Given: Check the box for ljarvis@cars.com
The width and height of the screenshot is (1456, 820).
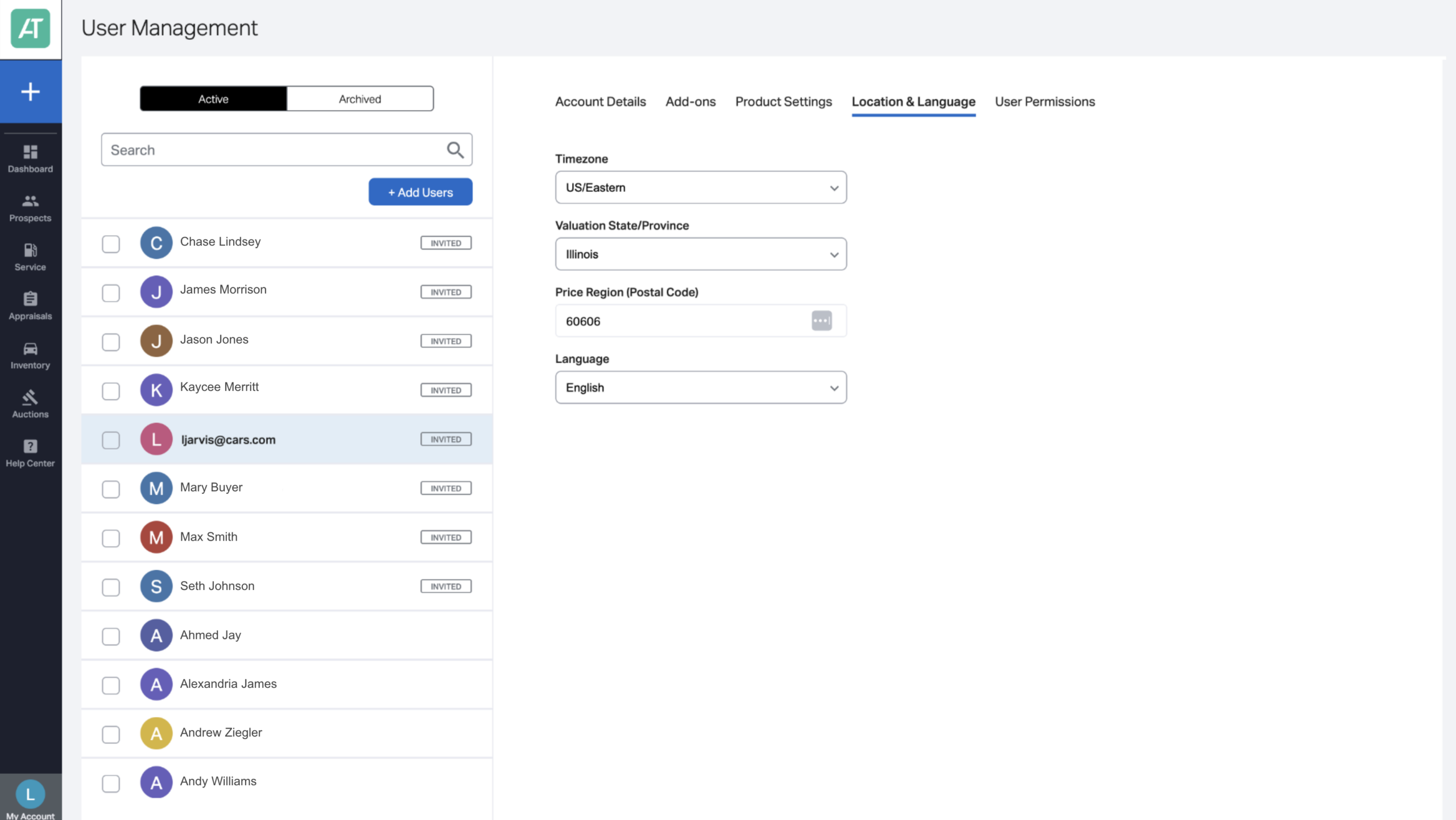Looking at the screenshot, I should (x=111, y=440).
